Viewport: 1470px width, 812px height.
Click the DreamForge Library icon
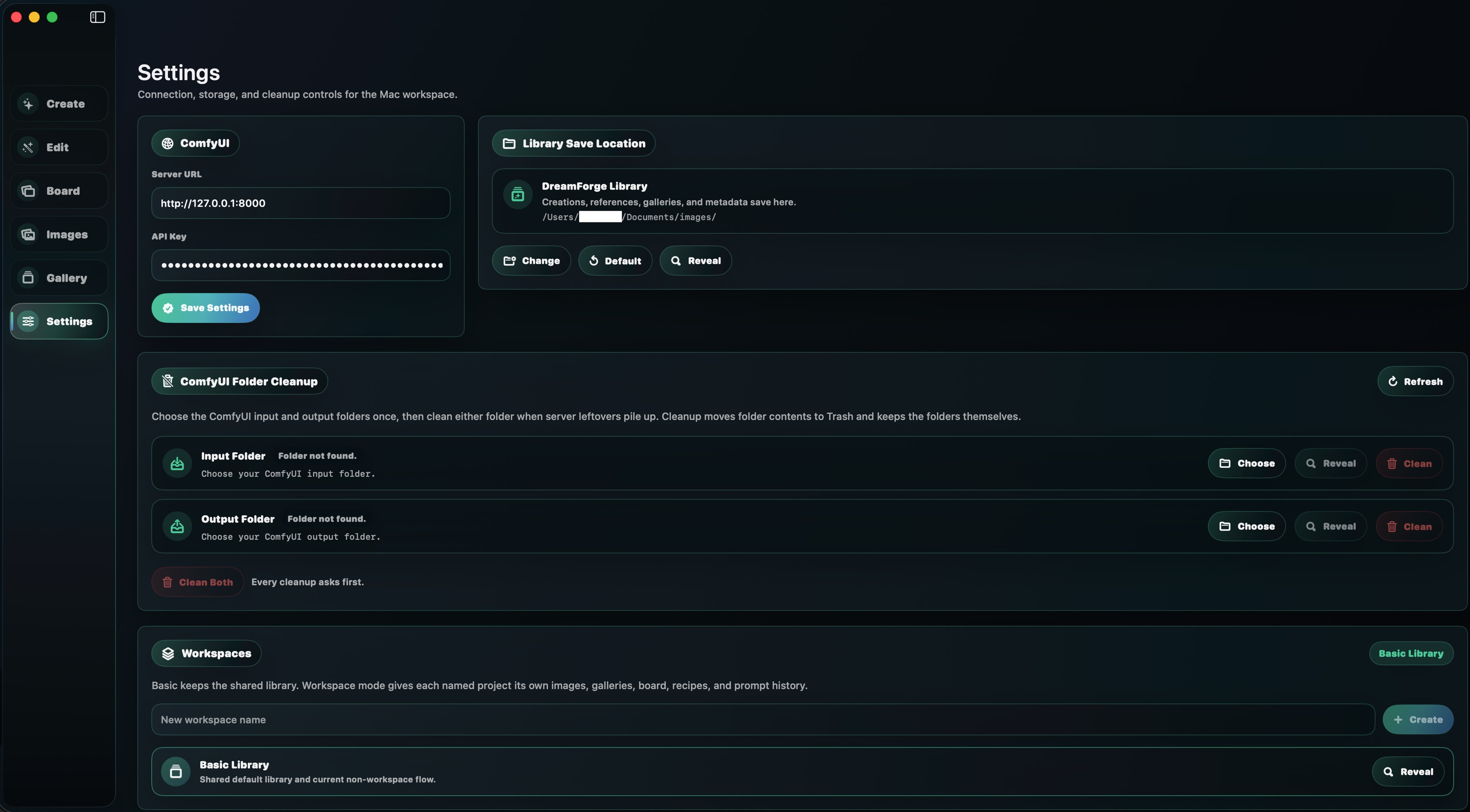click(x=518, y=194)
